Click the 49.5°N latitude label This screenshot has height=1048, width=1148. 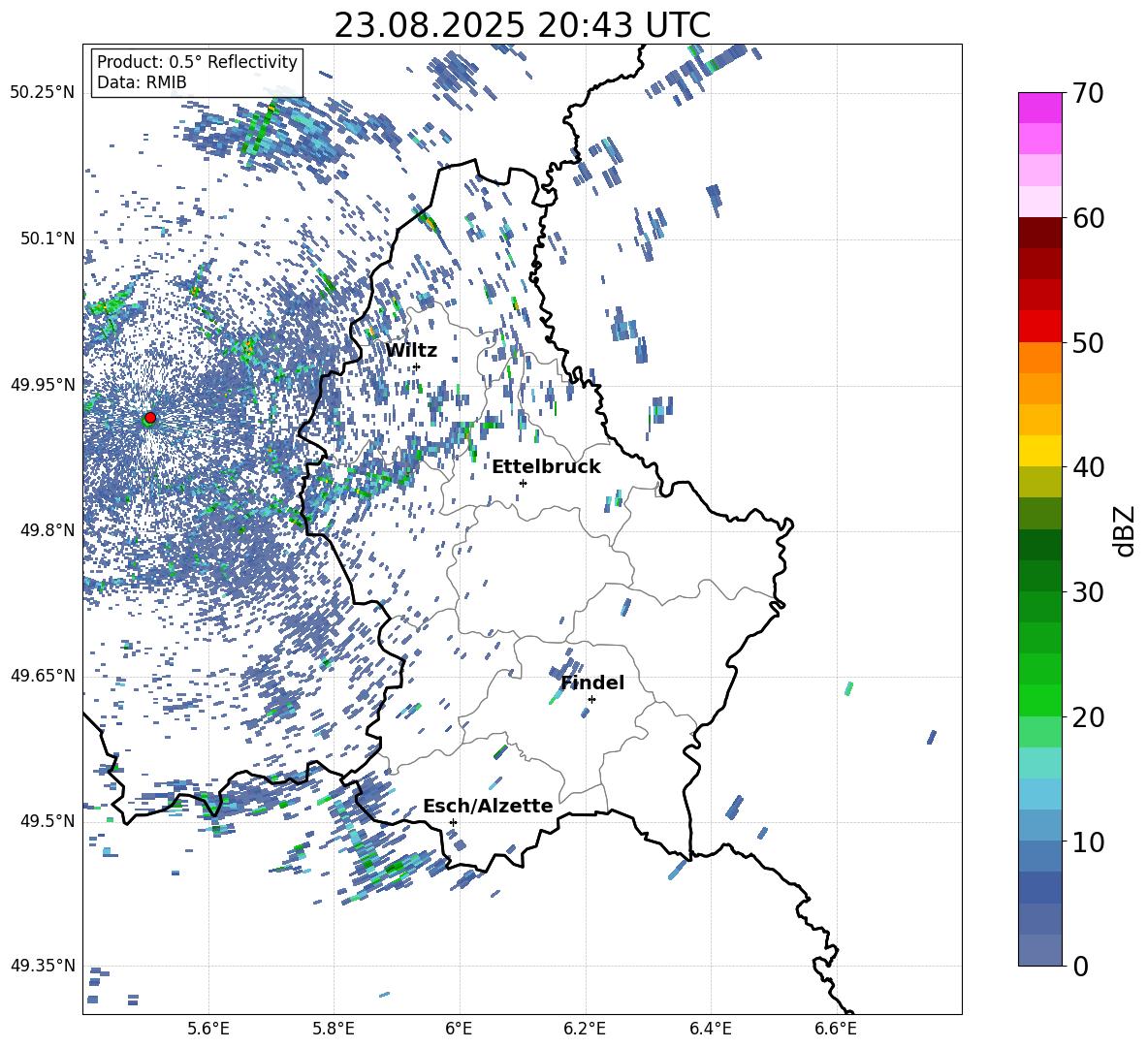coord(48,820)
